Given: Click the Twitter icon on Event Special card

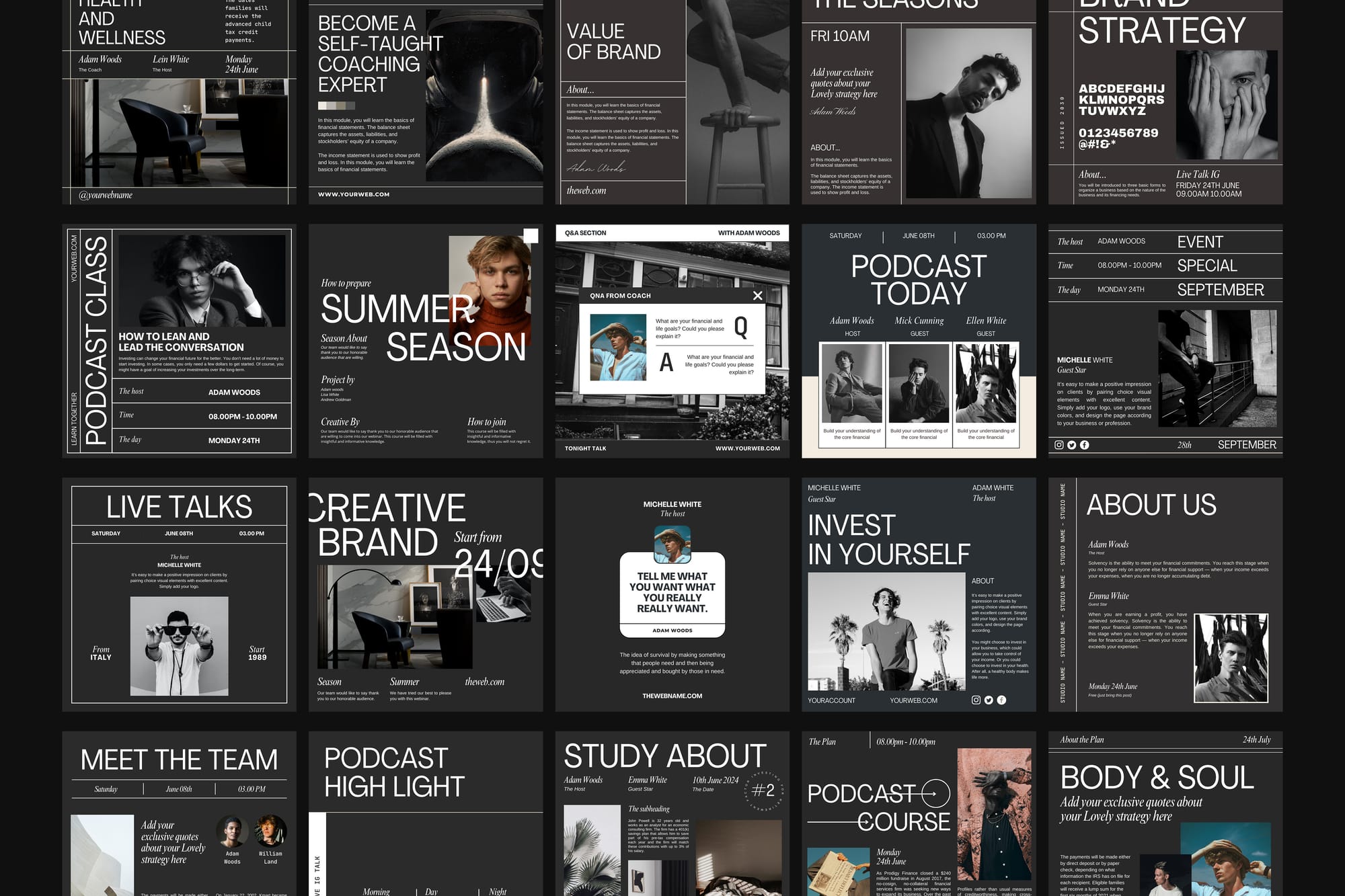Looking at the screenshot, I should click(1072, 445).
